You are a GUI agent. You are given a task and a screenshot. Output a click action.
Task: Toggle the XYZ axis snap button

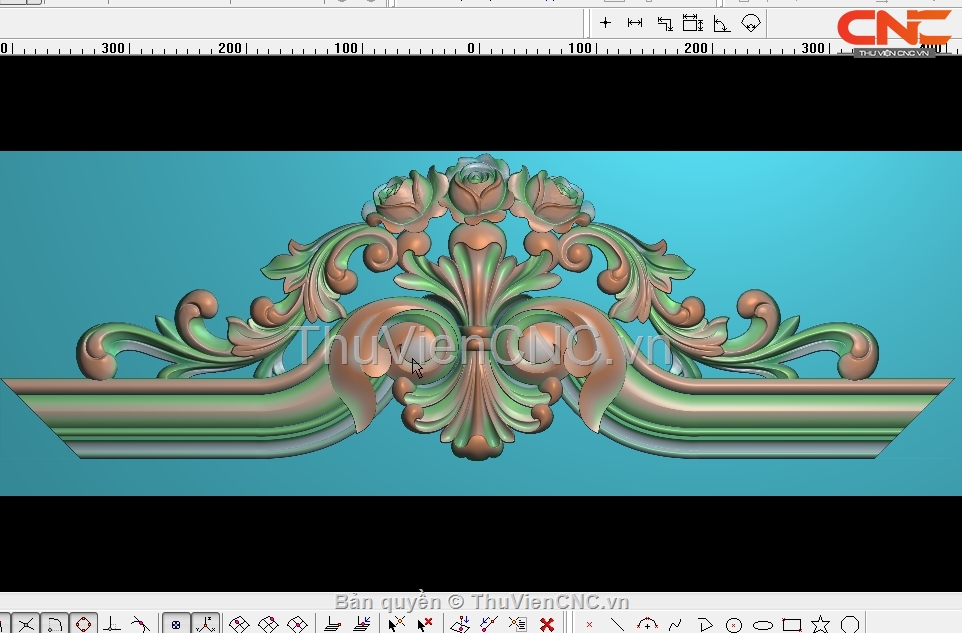tap(205, 625)
